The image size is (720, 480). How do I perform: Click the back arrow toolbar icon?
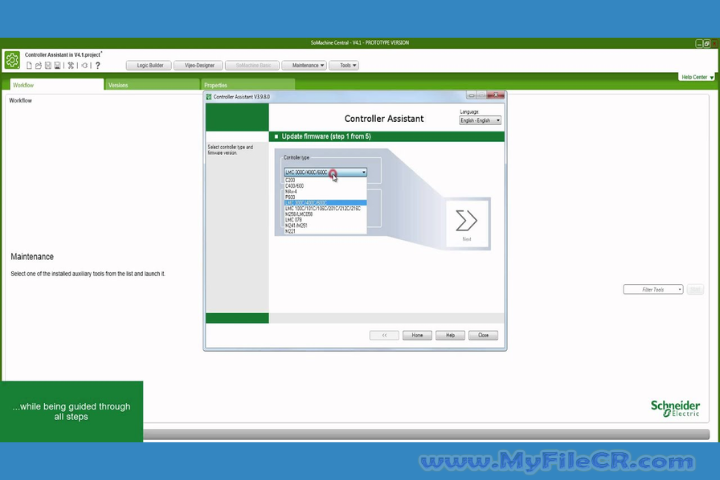coord(84,66)
